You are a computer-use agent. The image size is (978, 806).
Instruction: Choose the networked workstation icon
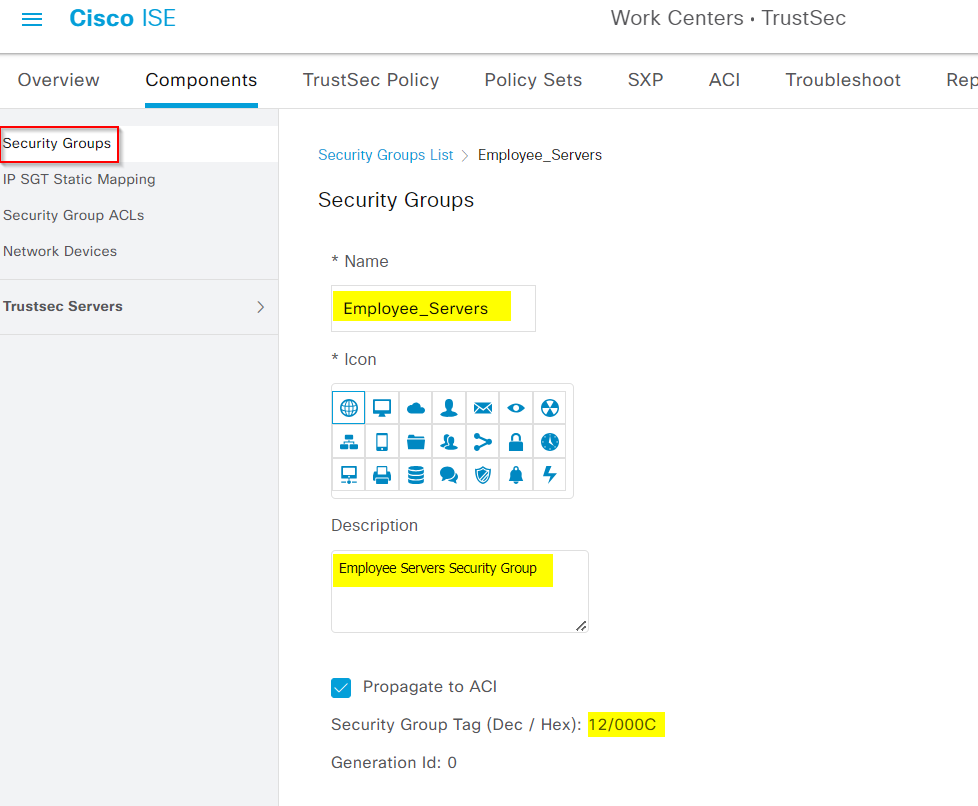[349, 475]
